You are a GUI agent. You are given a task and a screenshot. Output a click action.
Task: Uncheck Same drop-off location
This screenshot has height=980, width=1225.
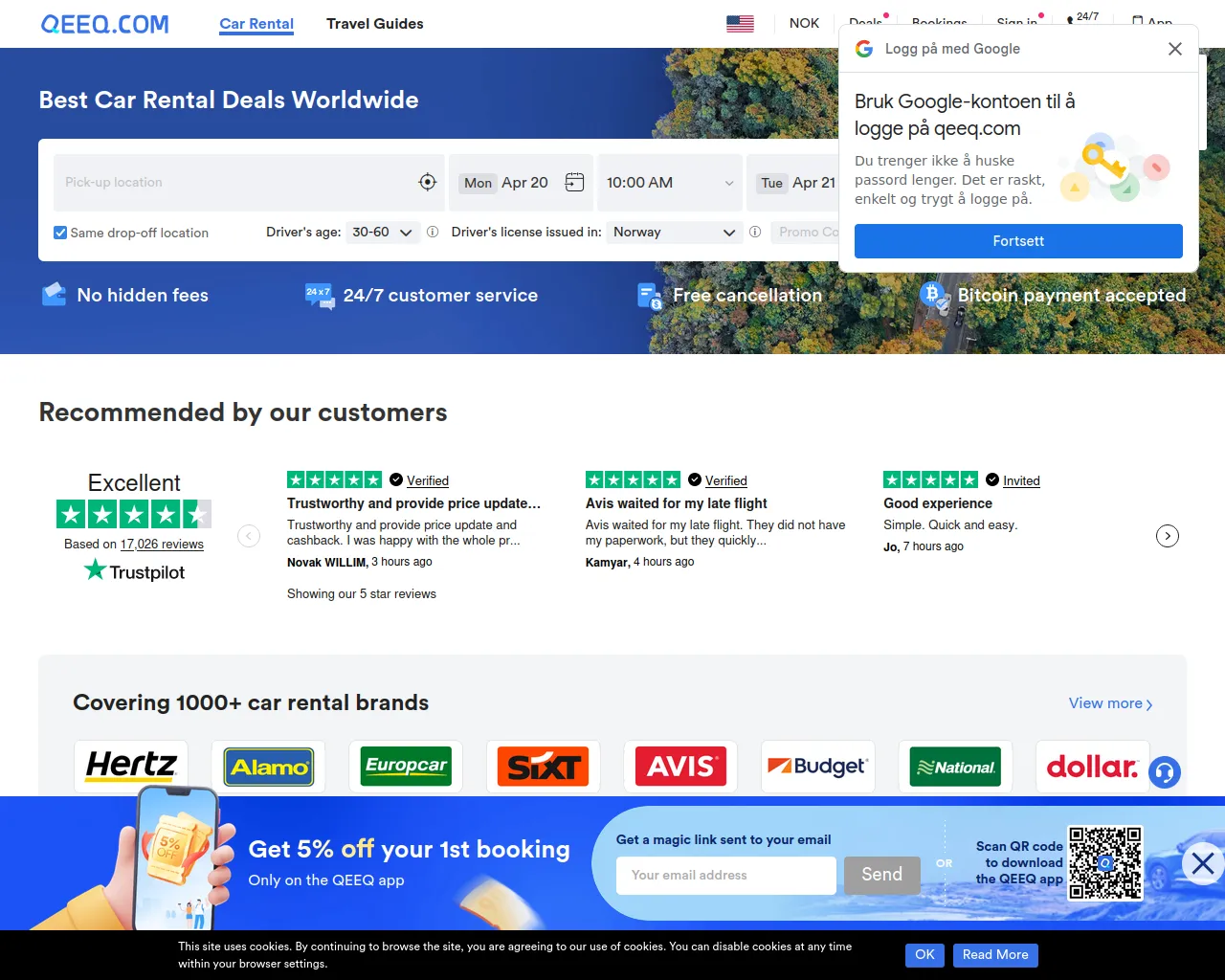60,233
